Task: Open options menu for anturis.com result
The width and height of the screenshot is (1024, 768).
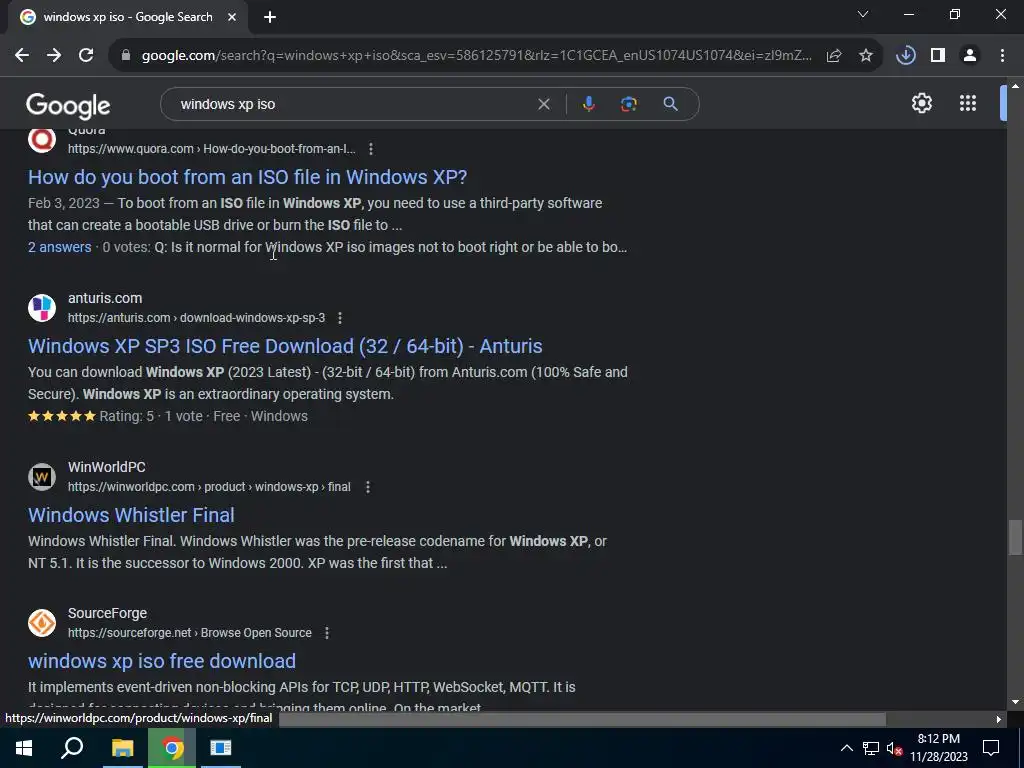Action: (340, 318)
